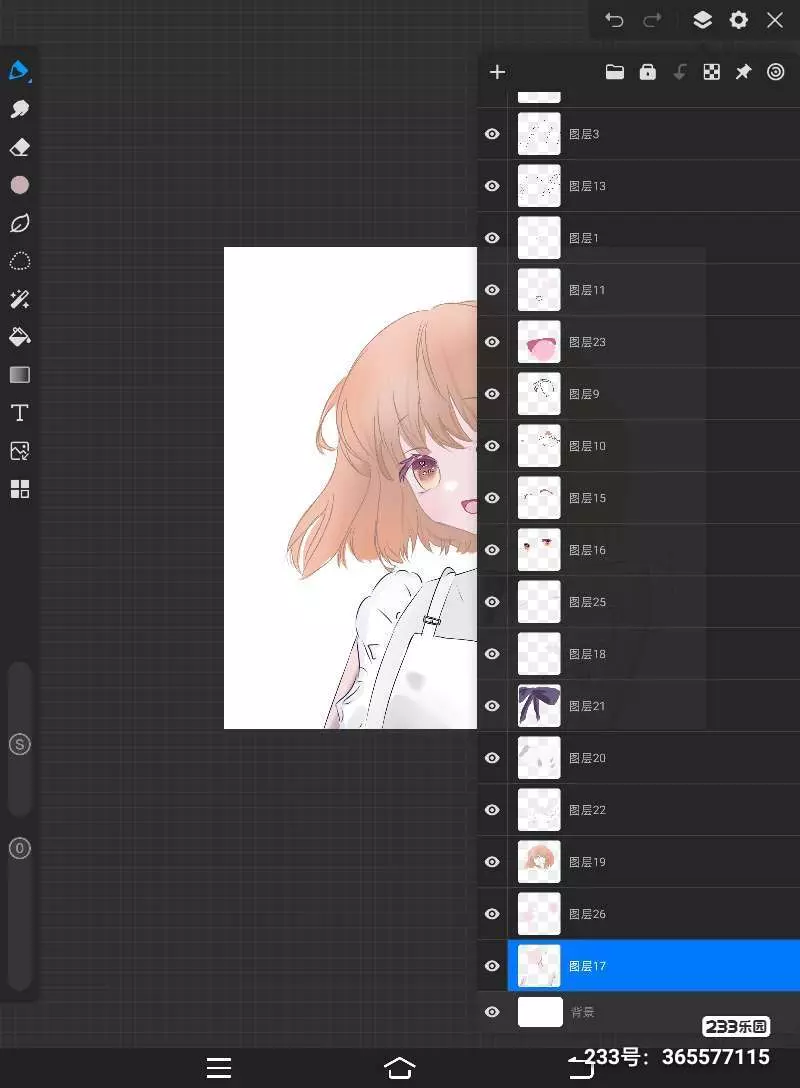800x1088 pixels.
Task: Hide layer 图层23
Action: 492,342
